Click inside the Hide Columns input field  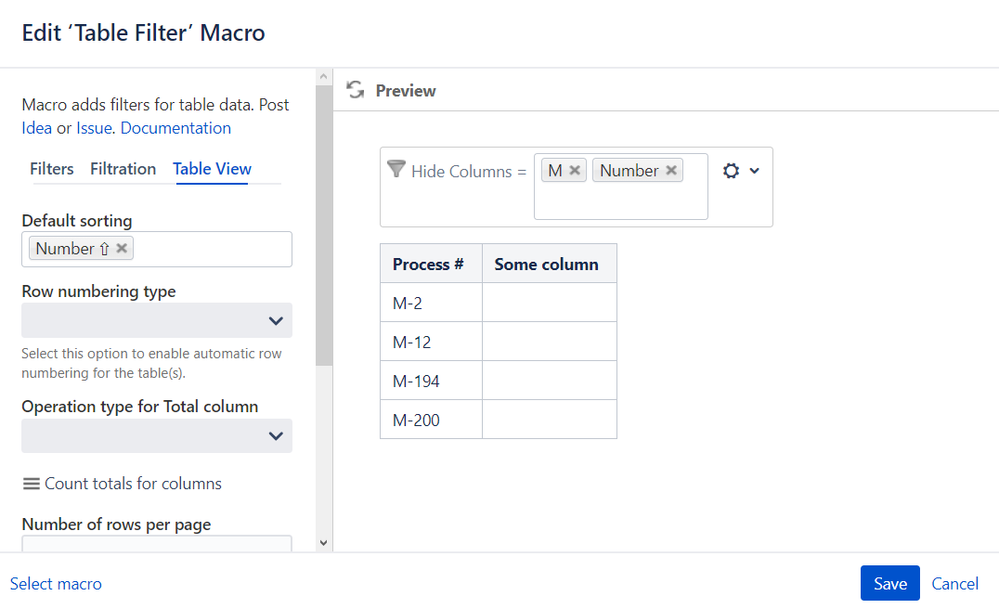(x=620, y=201)
